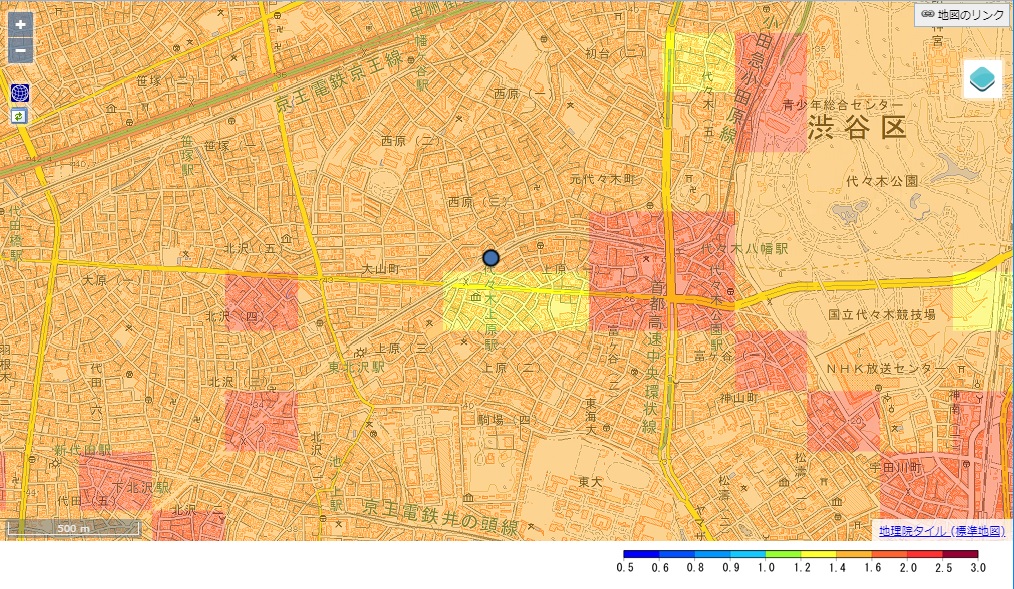Click the 国立代々木競技場 label on map
1014x589 pixels.
tap(882, 314)
